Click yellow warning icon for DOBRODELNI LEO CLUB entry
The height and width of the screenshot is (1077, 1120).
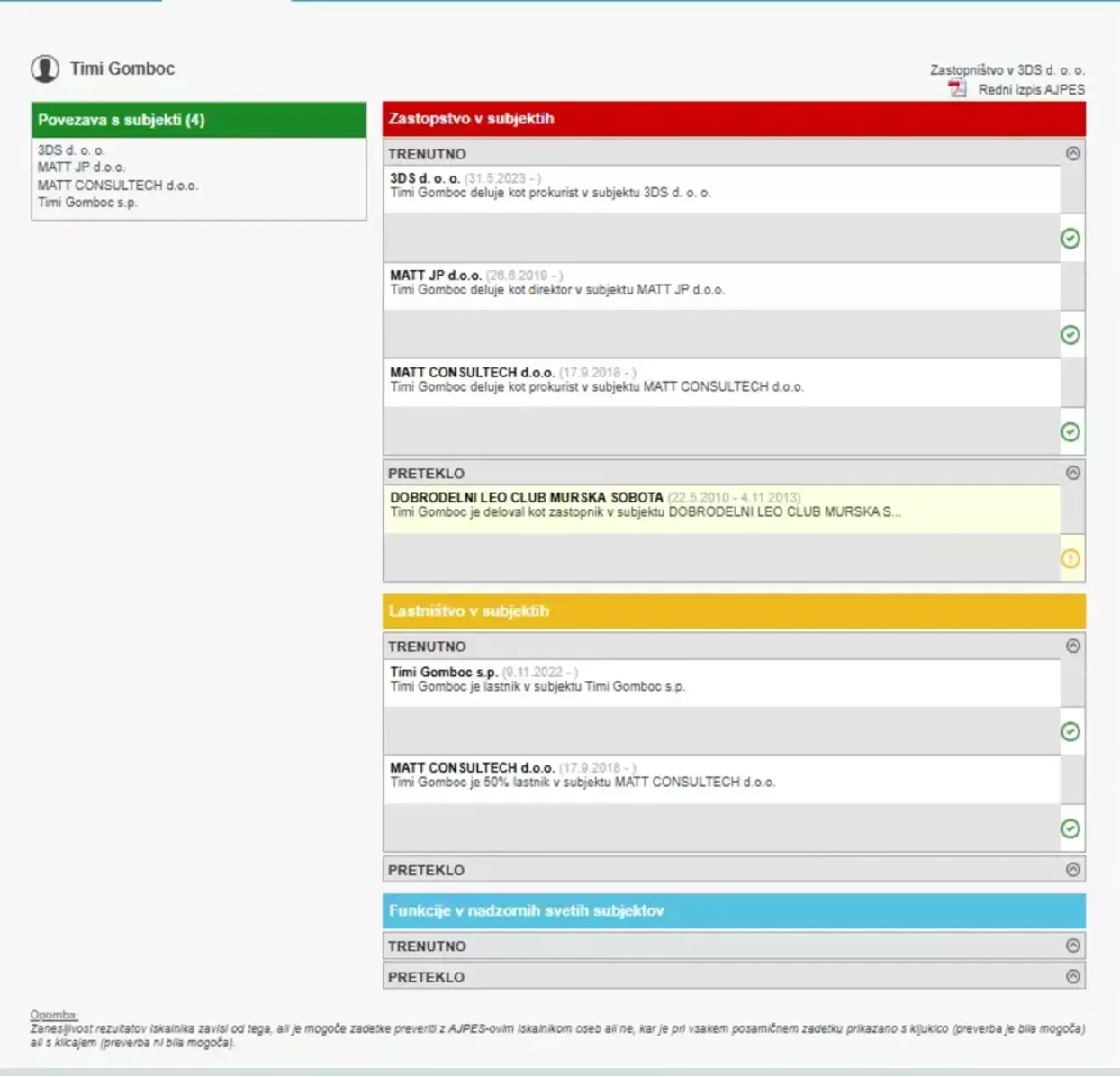pos(1070,559)
